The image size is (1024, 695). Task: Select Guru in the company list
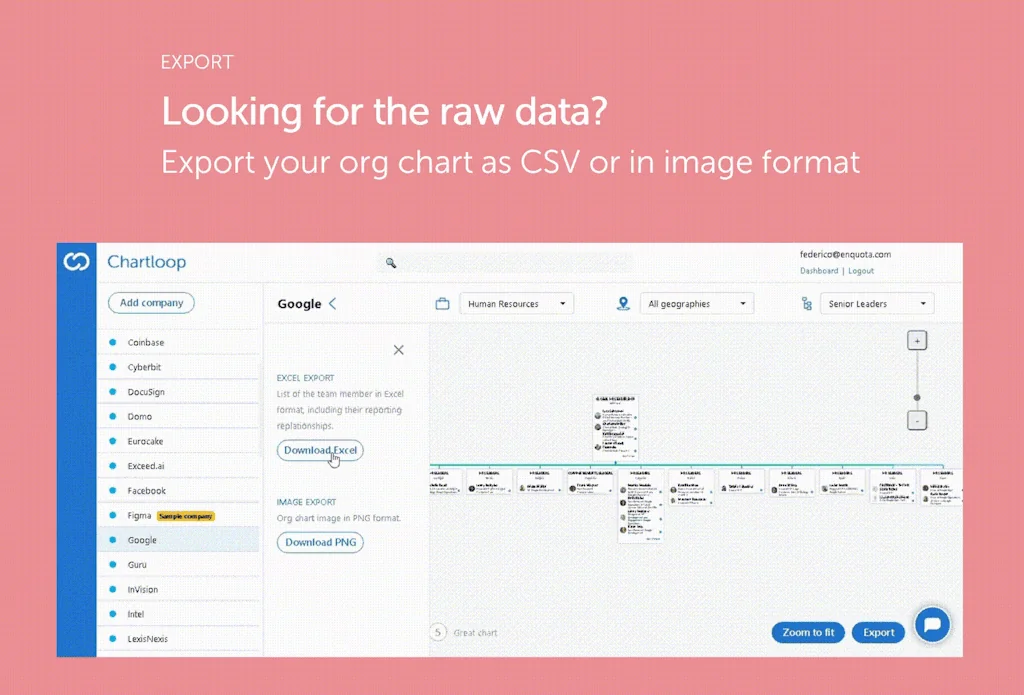[x=178, y=564]
